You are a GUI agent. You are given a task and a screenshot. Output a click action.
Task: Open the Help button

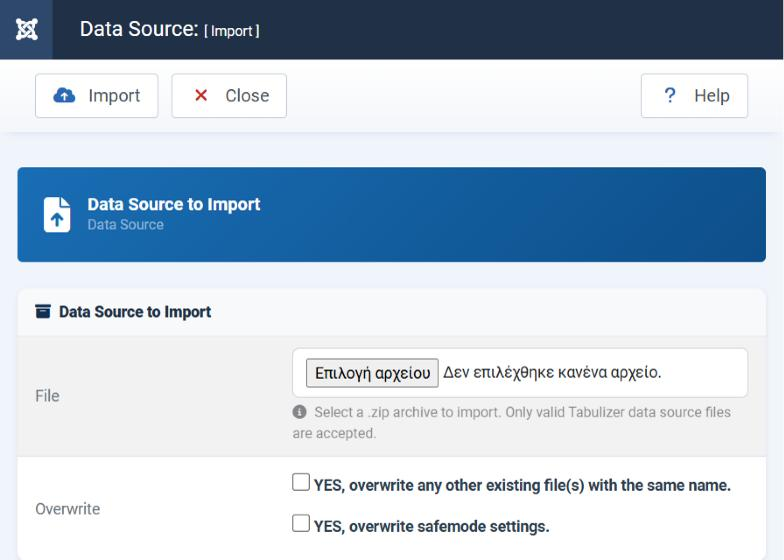(x=694, y=96)
